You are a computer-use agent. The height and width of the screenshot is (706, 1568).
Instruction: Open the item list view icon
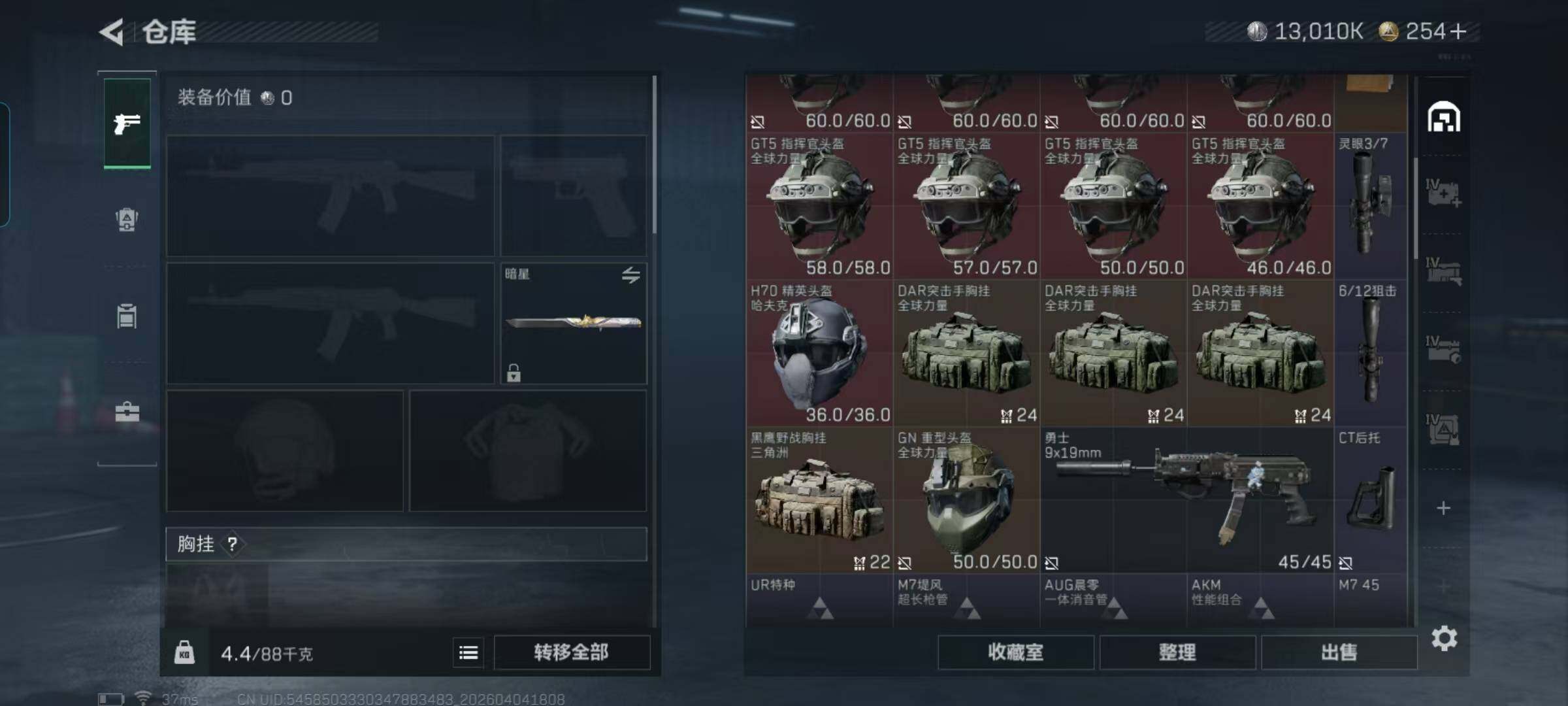tap(468, 652)
